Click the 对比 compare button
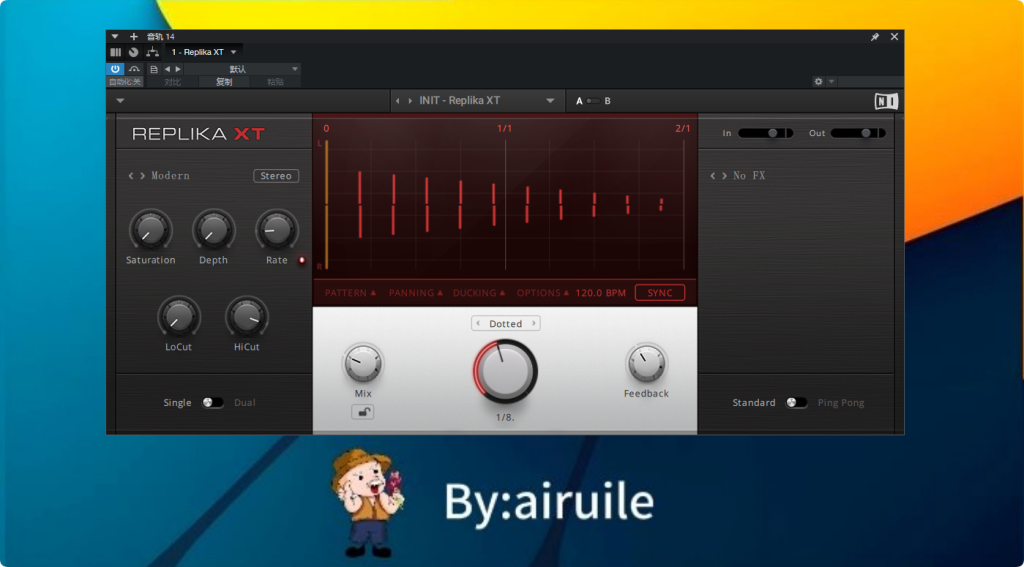 pos(172,82)
